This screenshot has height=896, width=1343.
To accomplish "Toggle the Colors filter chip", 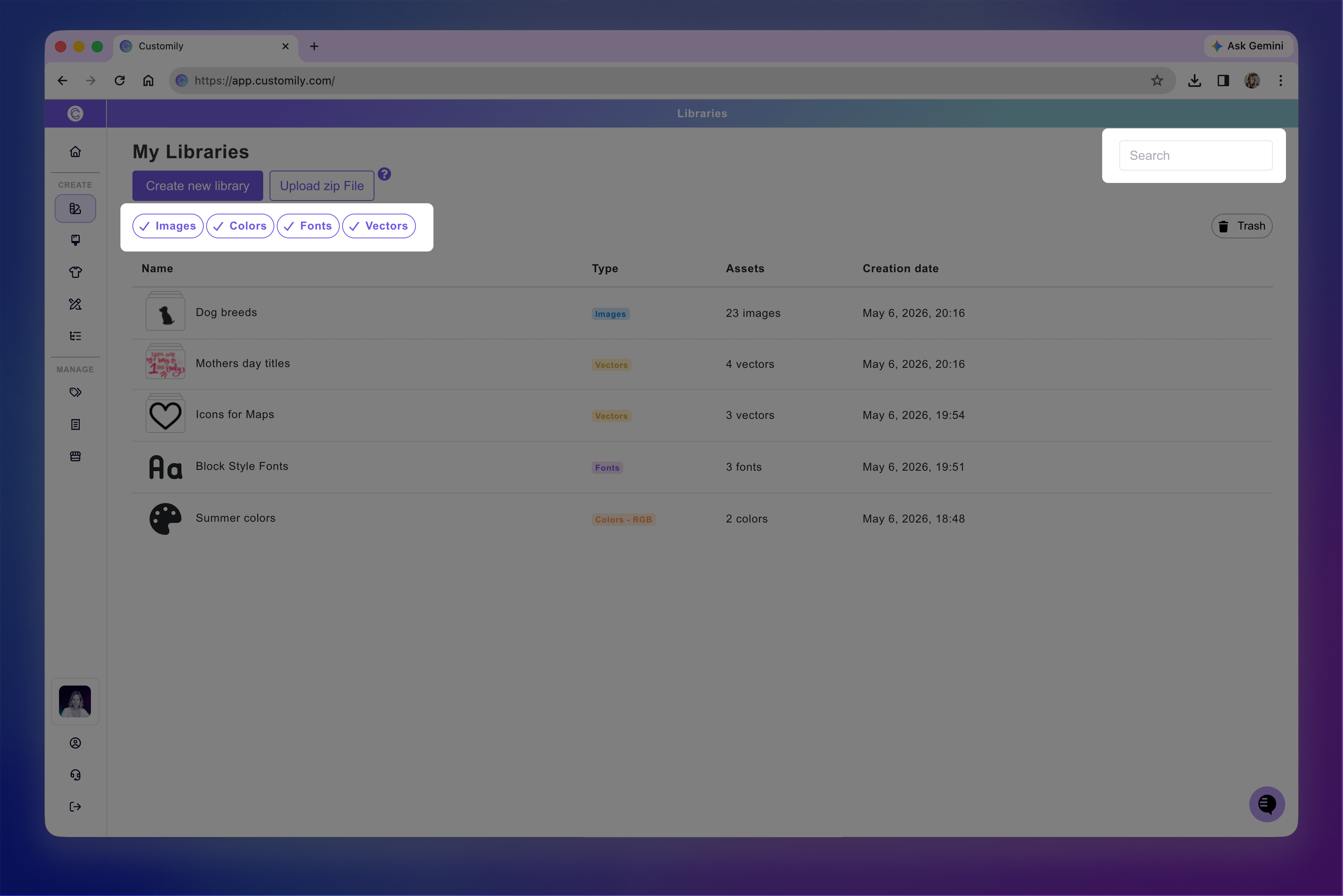I will point(240,226).
